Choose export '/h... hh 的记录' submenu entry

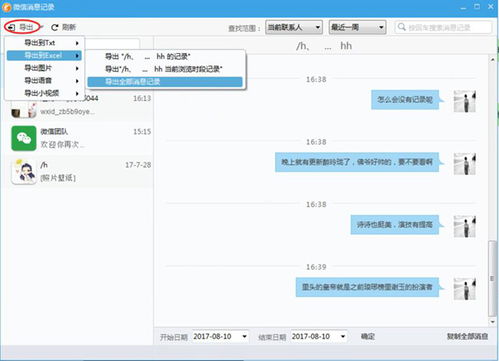point(165,57)
